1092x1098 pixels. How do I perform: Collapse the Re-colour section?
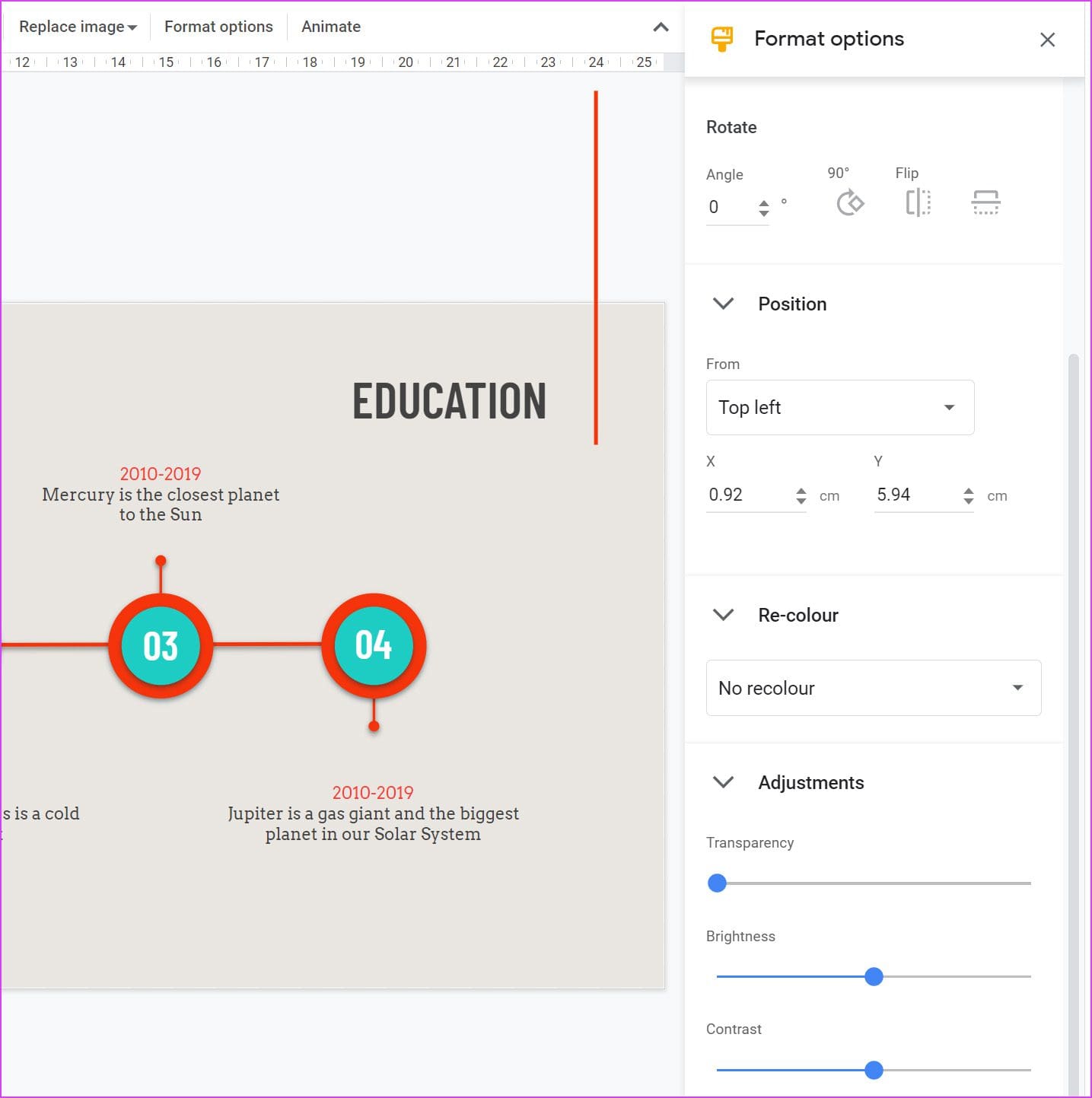723,615
